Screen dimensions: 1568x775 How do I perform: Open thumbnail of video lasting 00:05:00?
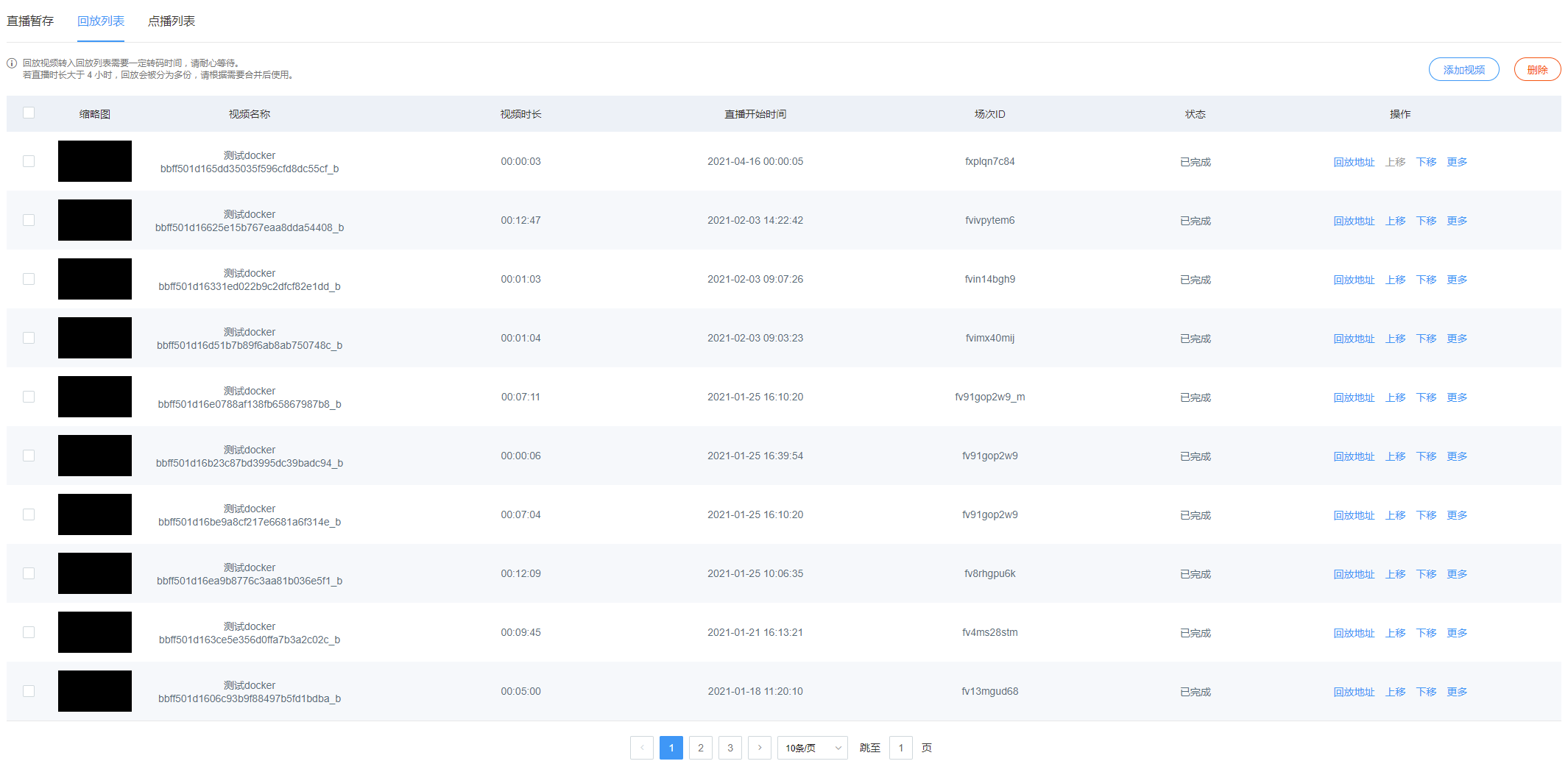tap(95, 691)
